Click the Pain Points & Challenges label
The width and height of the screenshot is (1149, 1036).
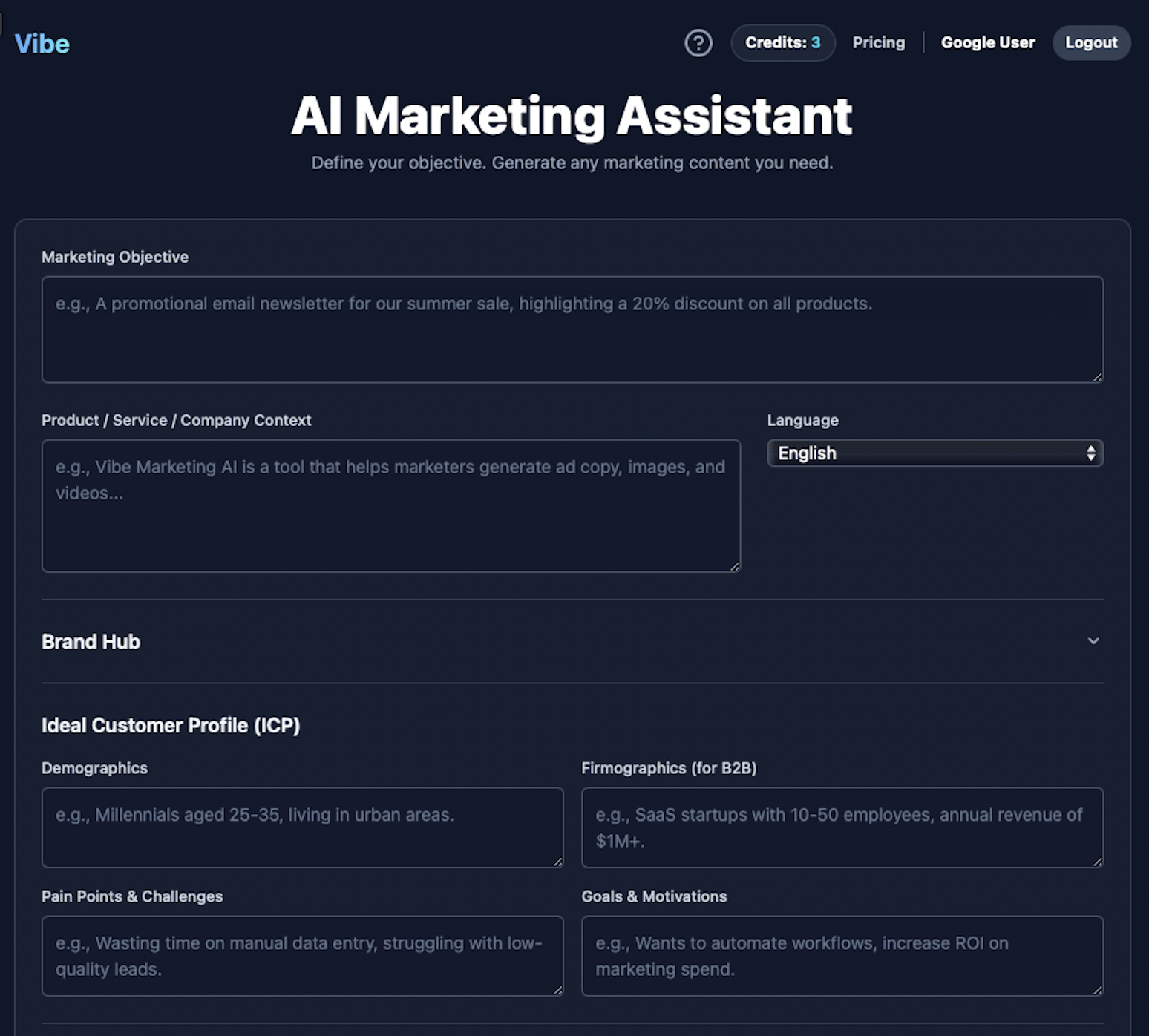tap(132, 896)
